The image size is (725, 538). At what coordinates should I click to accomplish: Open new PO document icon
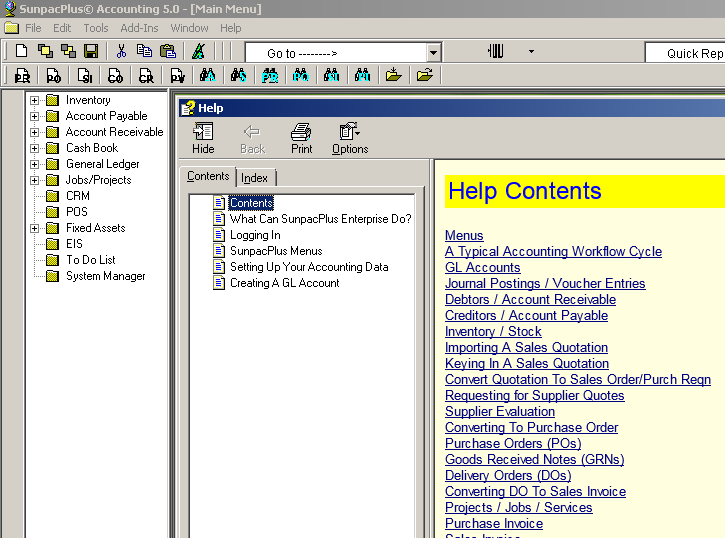click(53, 75)
